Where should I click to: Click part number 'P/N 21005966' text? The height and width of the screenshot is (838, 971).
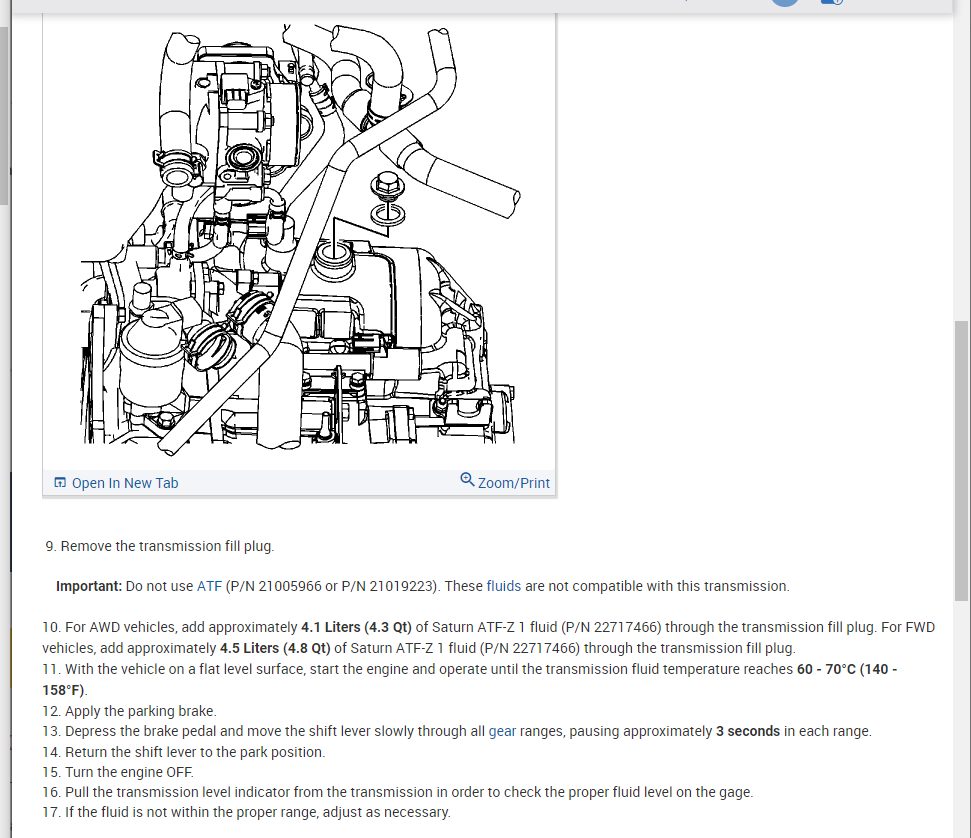[x=275, y=586]
